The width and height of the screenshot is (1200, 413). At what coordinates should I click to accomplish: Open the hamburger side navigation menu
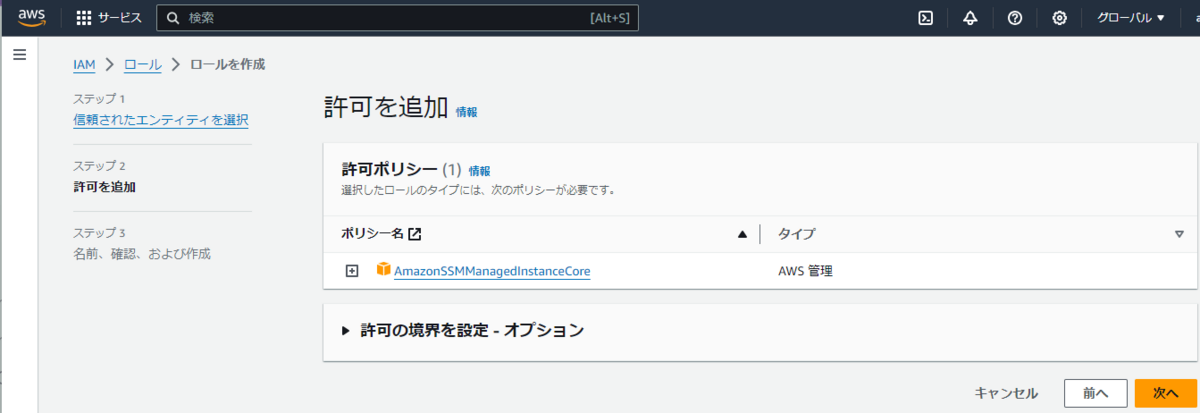tap(19, 54)
